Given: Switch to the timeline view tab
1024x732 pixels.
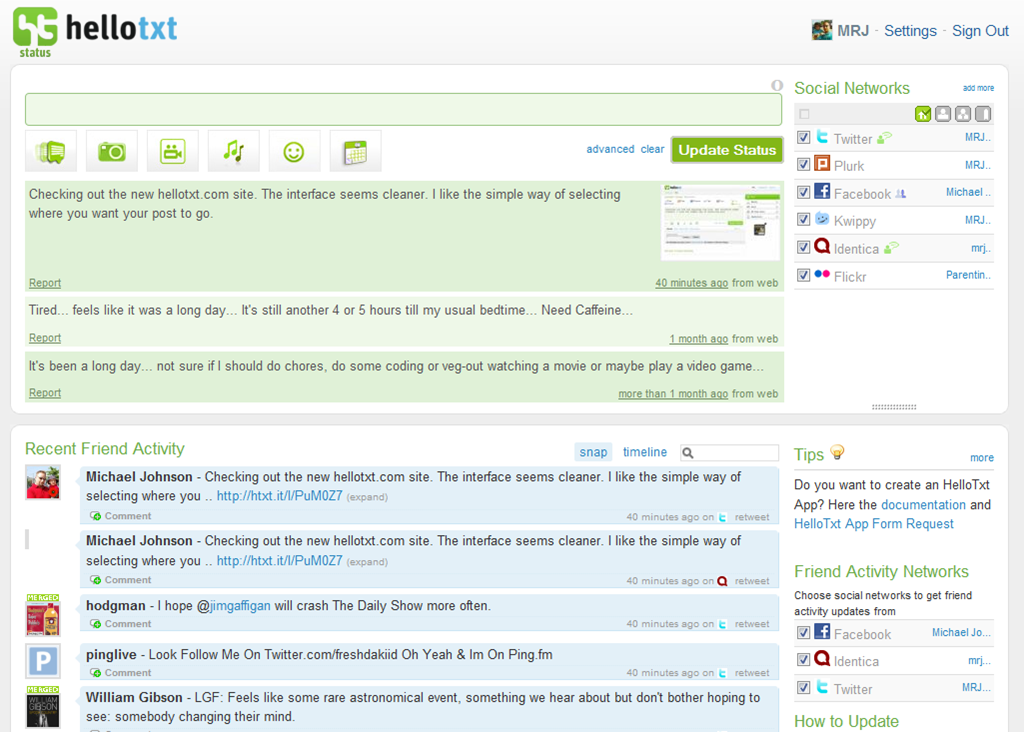Looking at the screenshot, I should pos(644,452).
